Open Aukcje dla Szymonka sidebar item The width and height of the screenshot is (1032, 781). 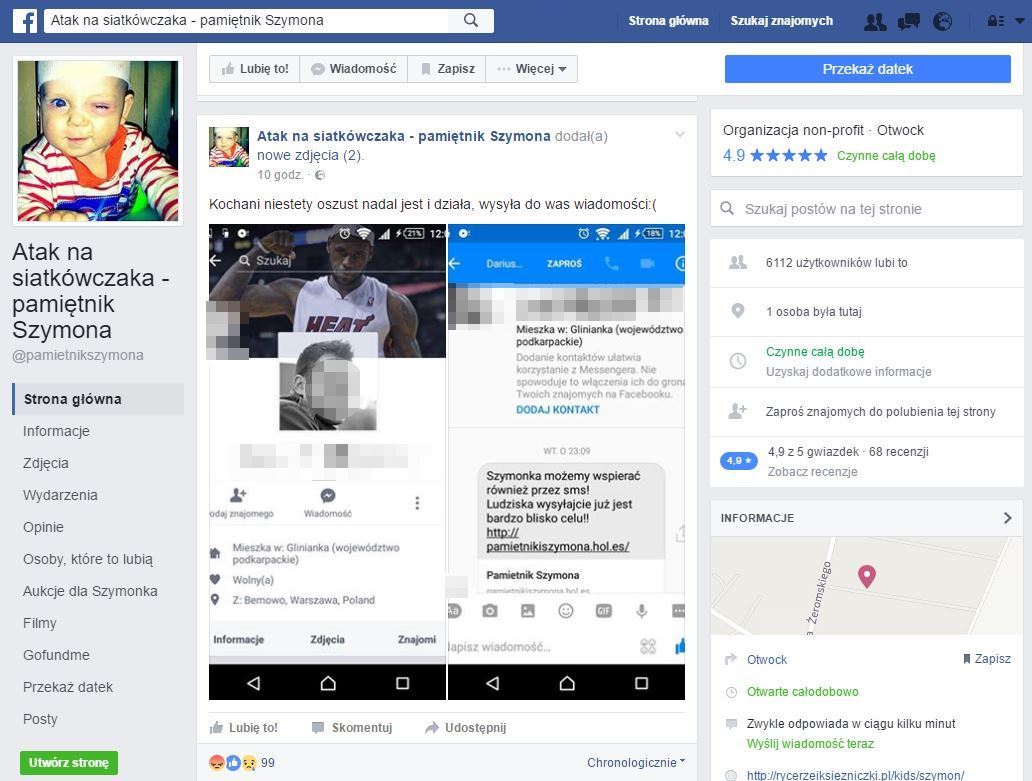pyautogui.click(x=90, y=591)
